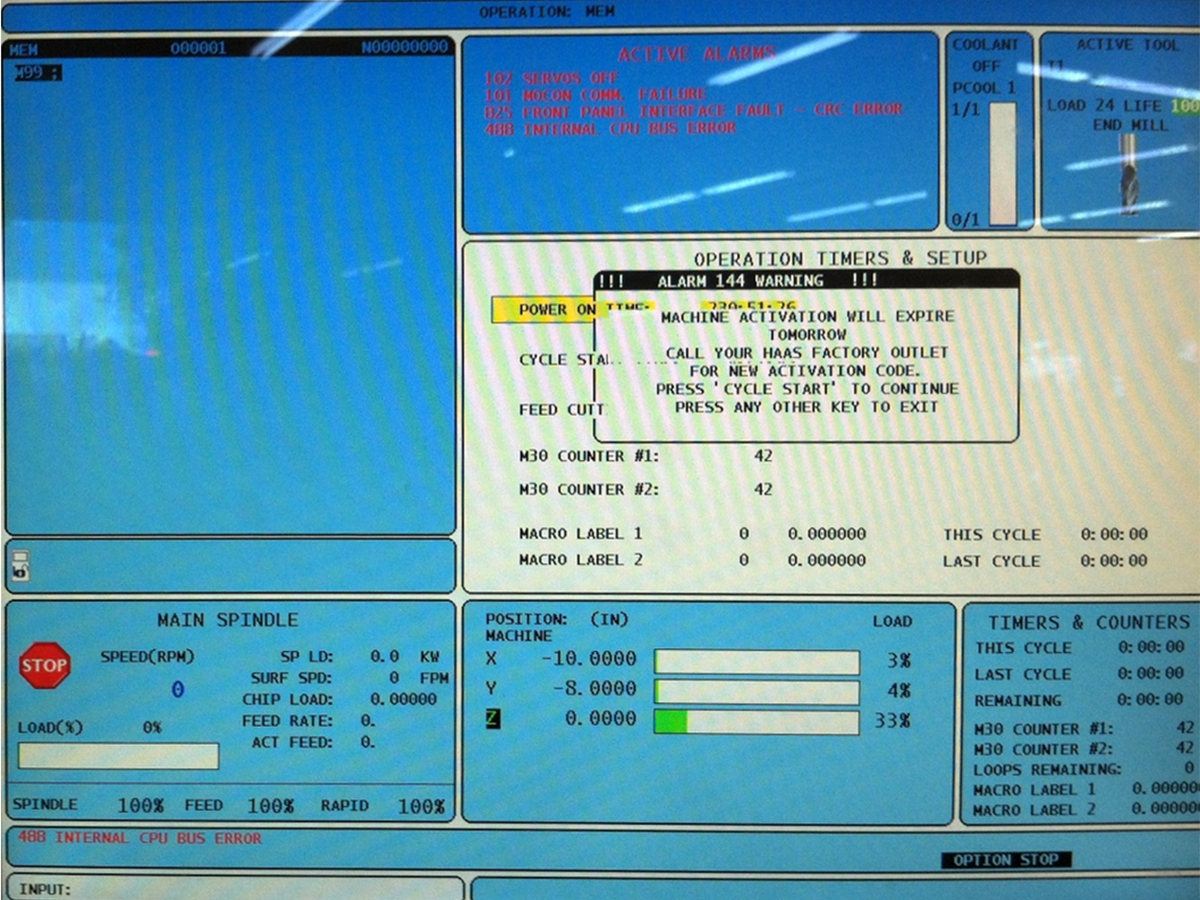
Task: Click the 488 error in the bottom message bar
Action: click(139, 838)
